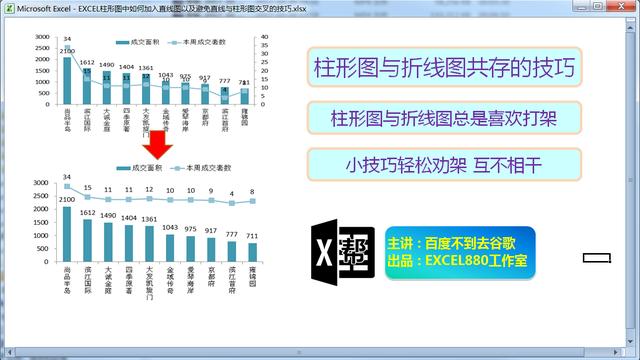This screenshot has width=640, height=360.
Task: Click the 3000 axis value in lower chart
Action: 41,182
